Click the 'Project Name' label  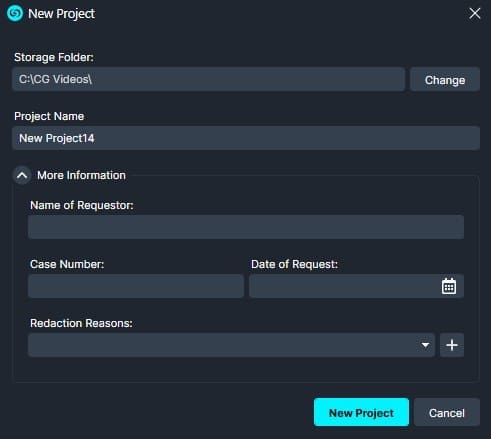(x=49, y=116)
